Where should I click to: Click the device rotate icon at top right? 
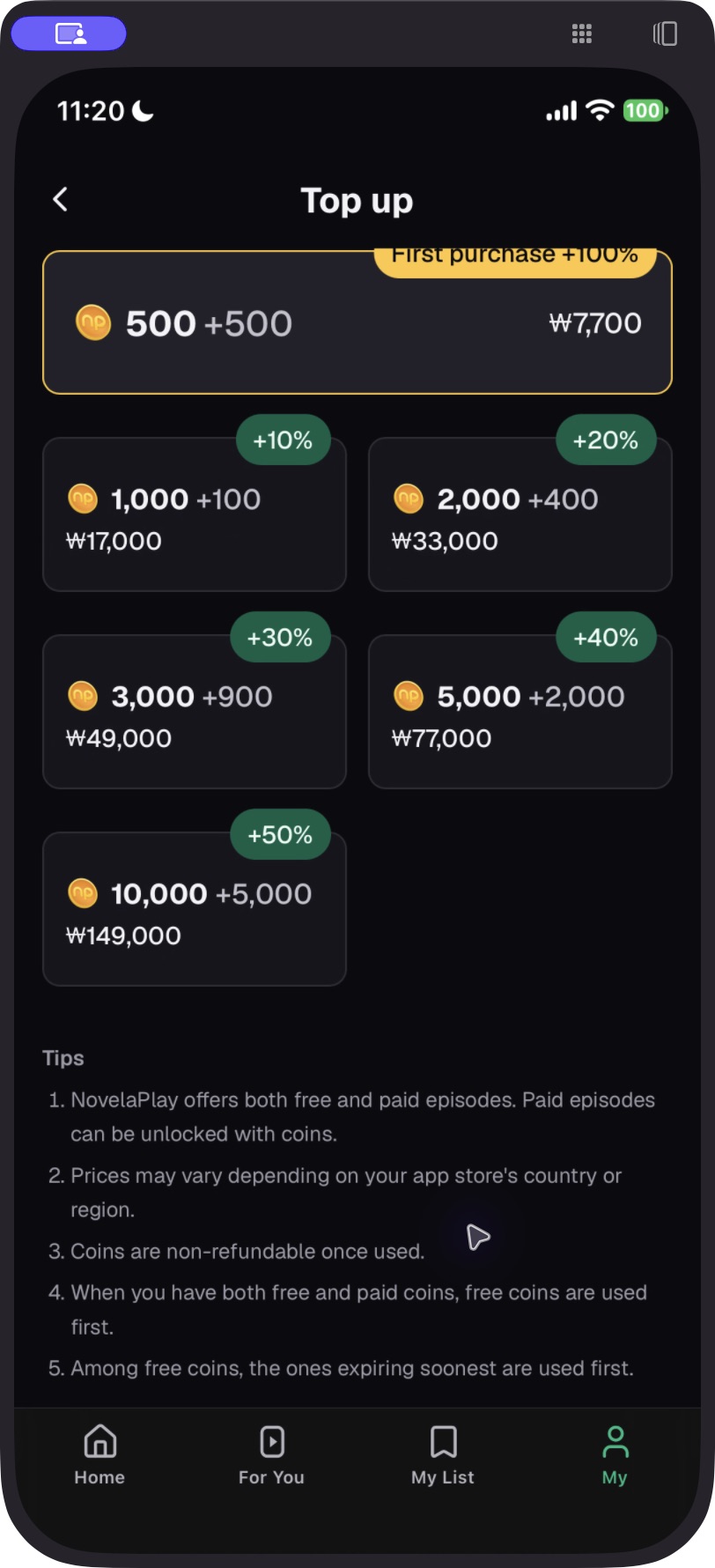(x=665, y=33)
